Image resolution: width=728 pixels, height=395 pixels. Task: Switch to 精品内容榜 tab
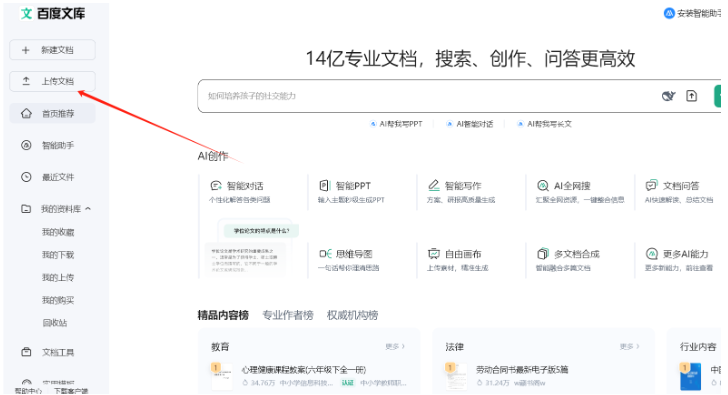223,315
